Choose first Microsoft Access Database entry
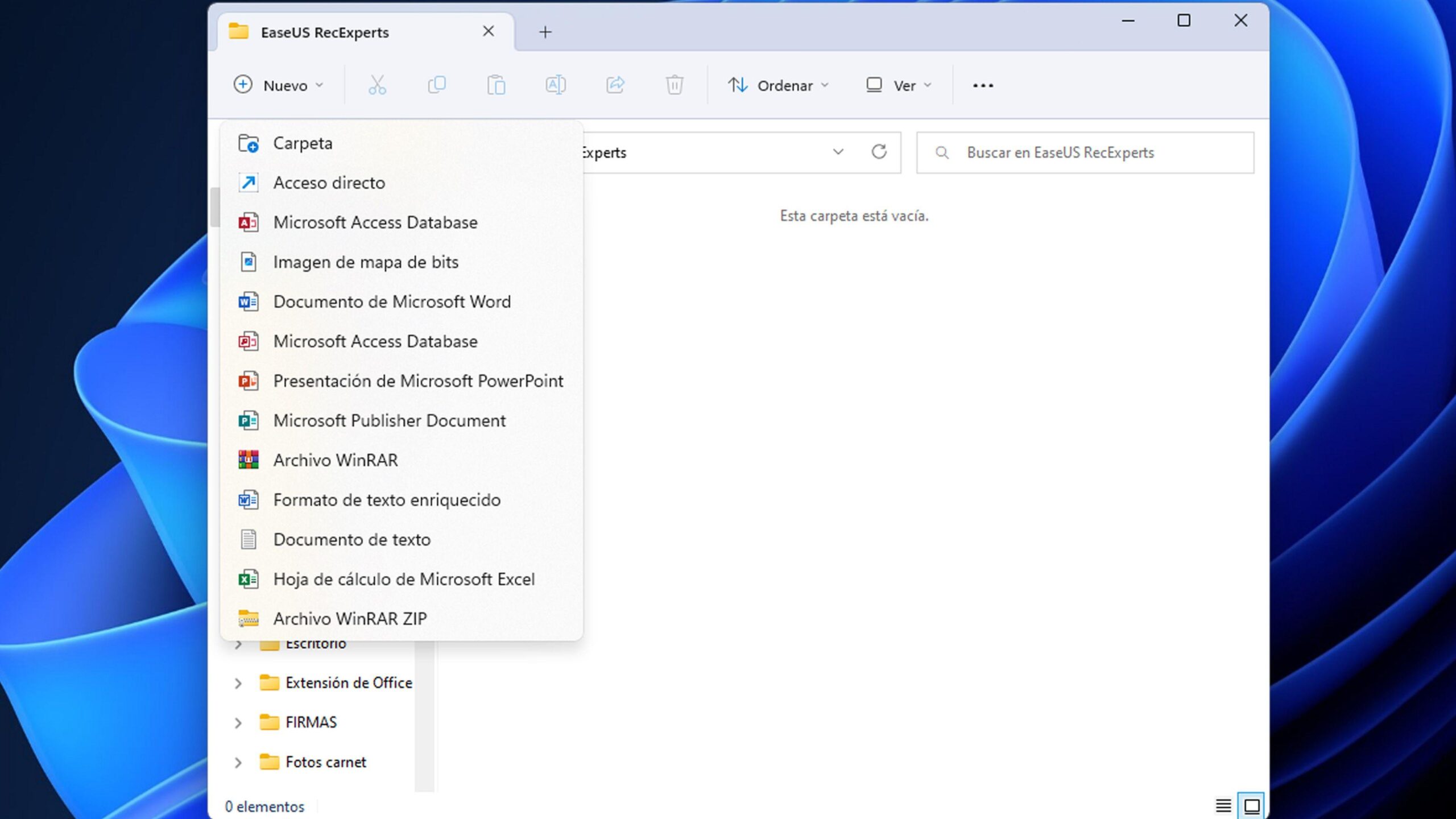The width and height of the screenshot is (1456, 819). click(402, 222)
